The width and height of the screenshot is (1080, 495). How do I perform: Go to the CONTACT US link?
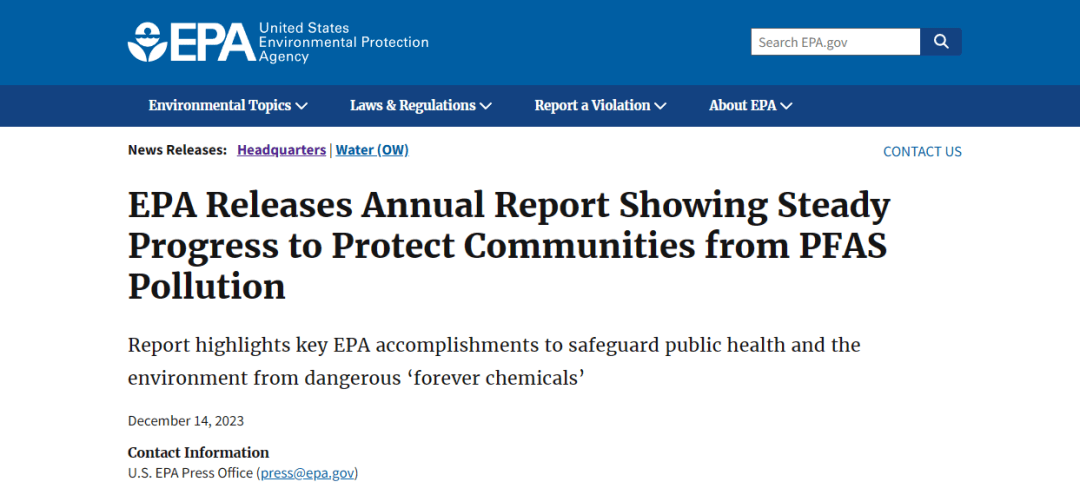point(922,152)
